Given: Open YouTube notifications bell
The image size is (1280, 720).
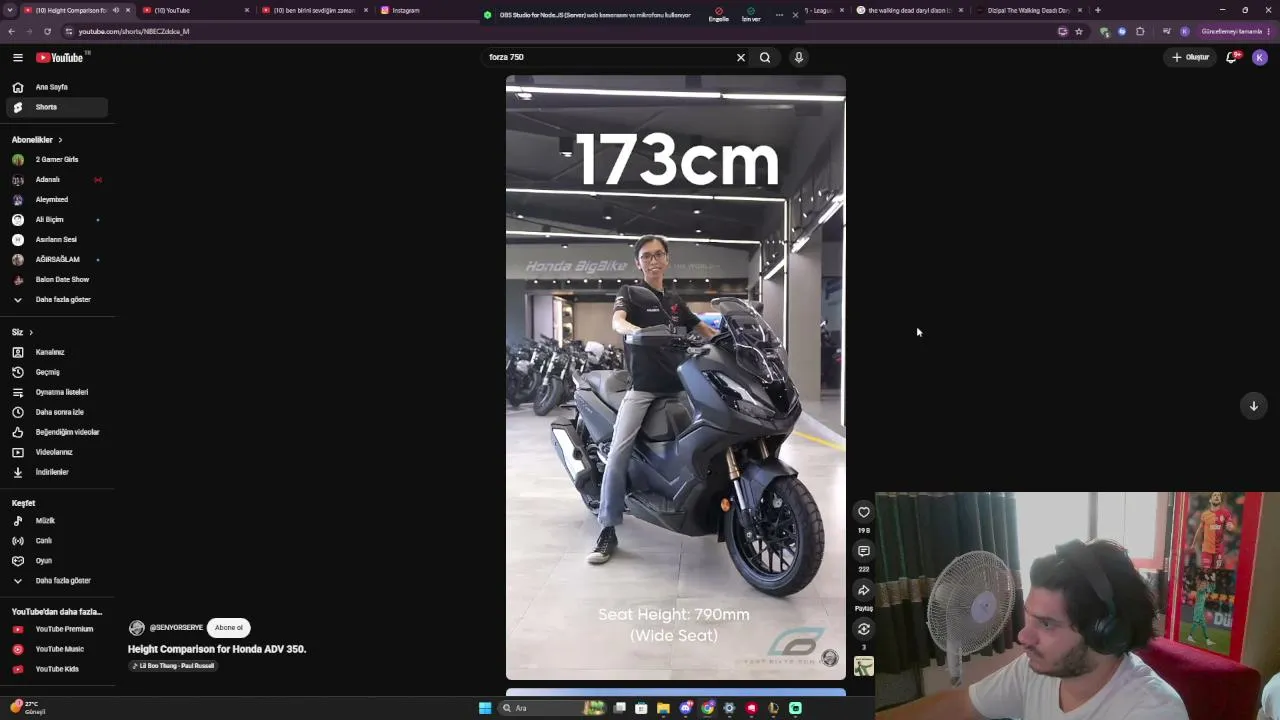Looking at the screenshot, I should [x=1232, y=58].
